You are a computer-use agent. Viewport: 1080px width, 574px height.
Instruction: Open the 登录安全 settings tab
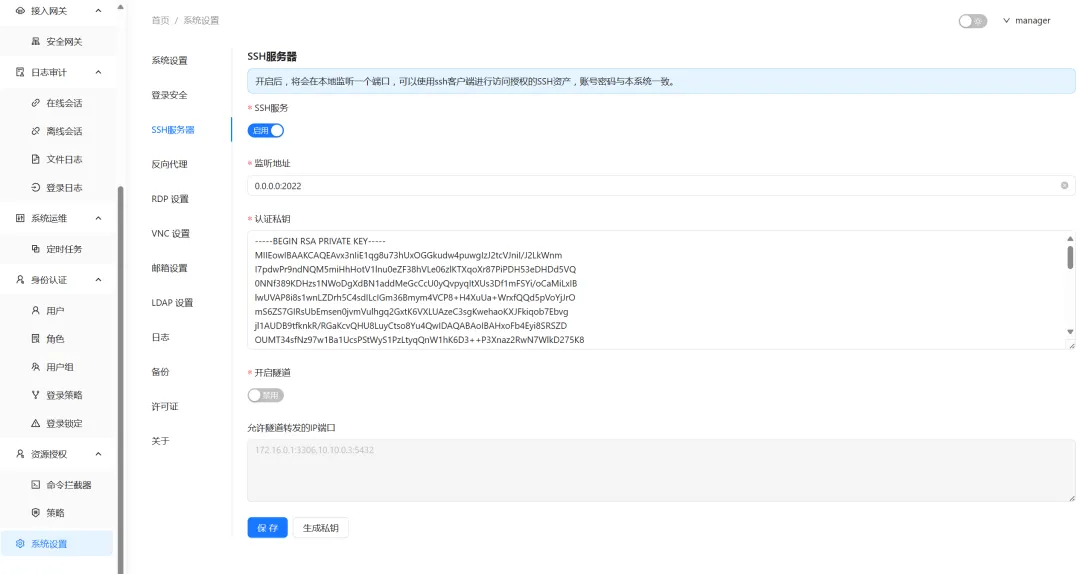click(169, 95)
